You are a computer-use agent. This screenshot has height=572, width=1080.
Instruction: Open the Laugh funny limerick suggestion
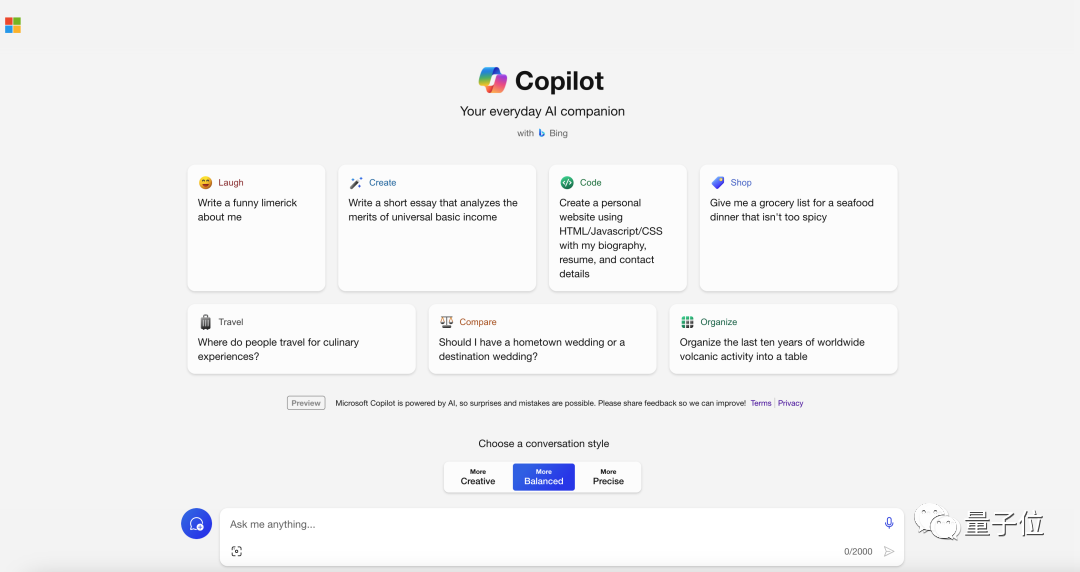click(x=256, y=227)
